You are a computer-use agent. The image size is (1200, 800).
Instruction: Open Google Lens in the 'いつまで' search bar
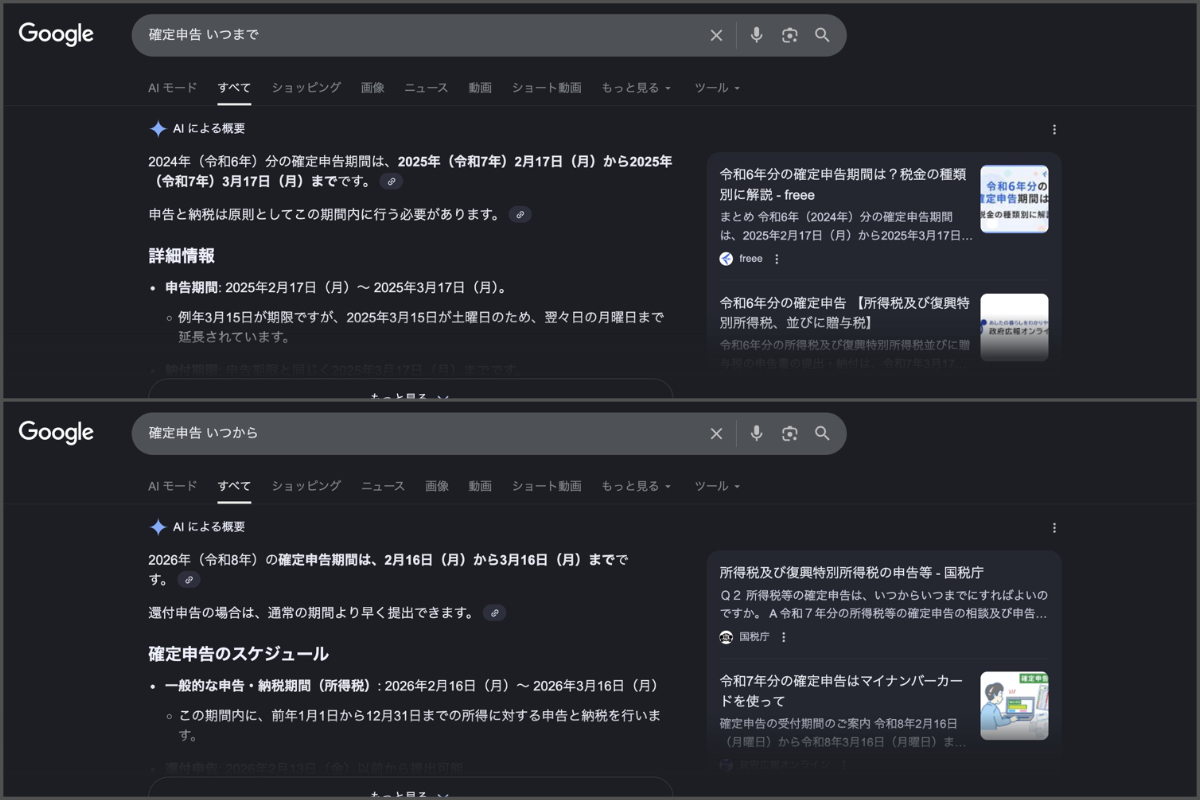coord(790,35)
